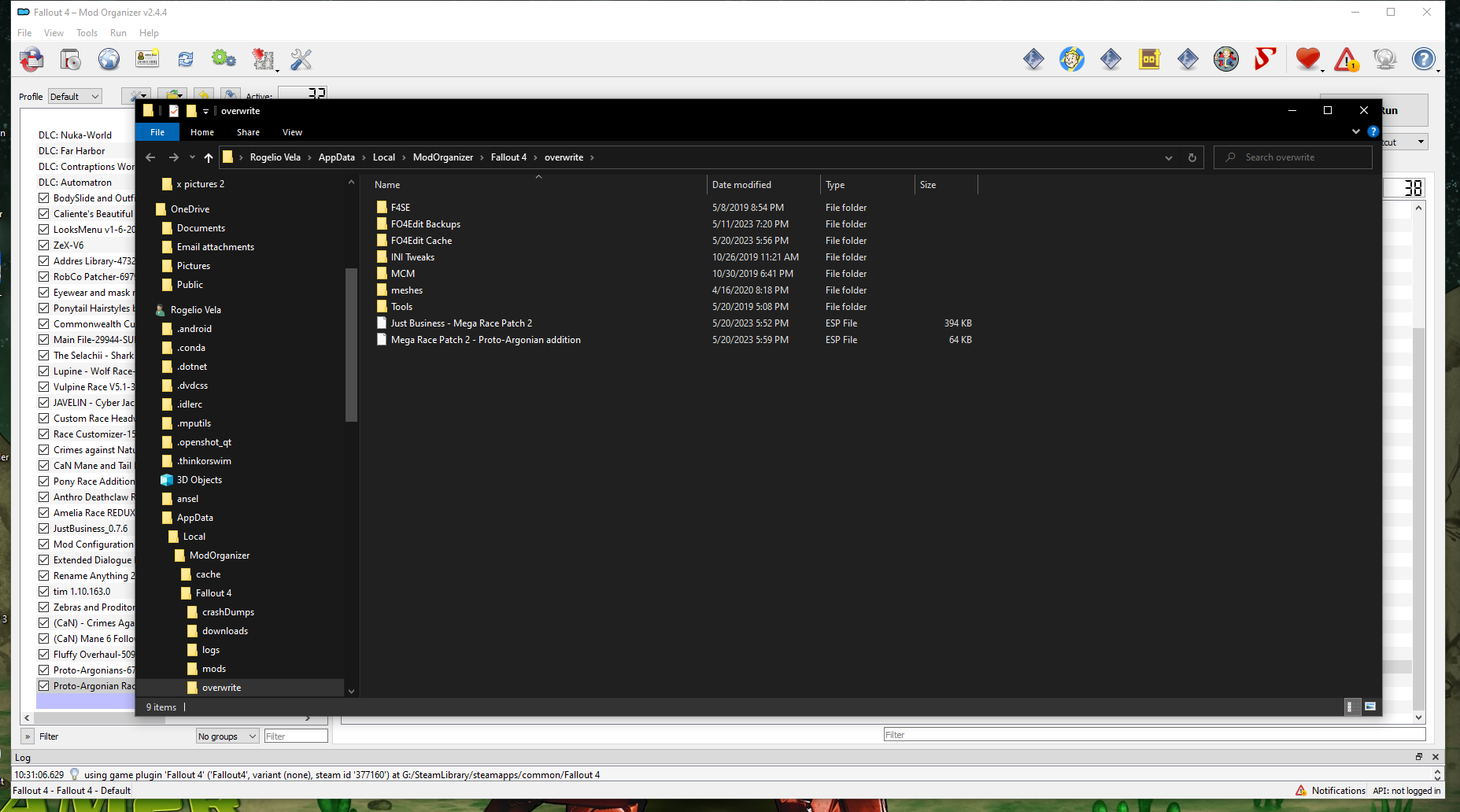Click the Mod Organizer update globe icon
This screenshot has width=1460, height=812.
coord(1385,59)
